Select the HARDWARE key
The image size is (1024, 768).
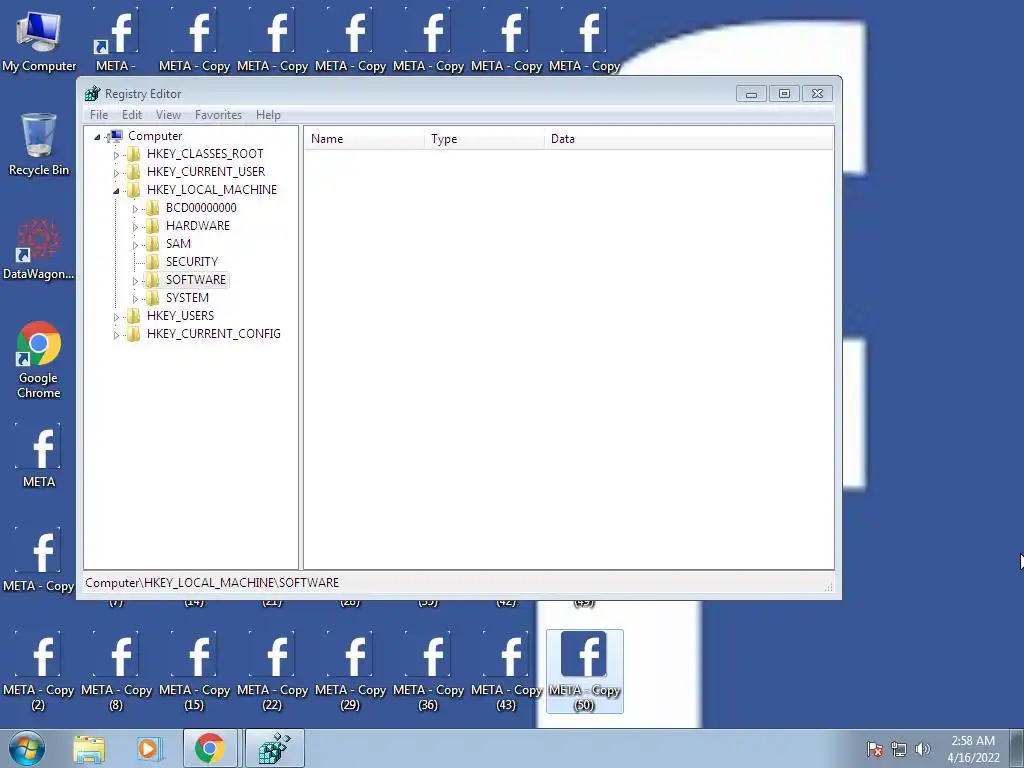click(x=198, y=225)
